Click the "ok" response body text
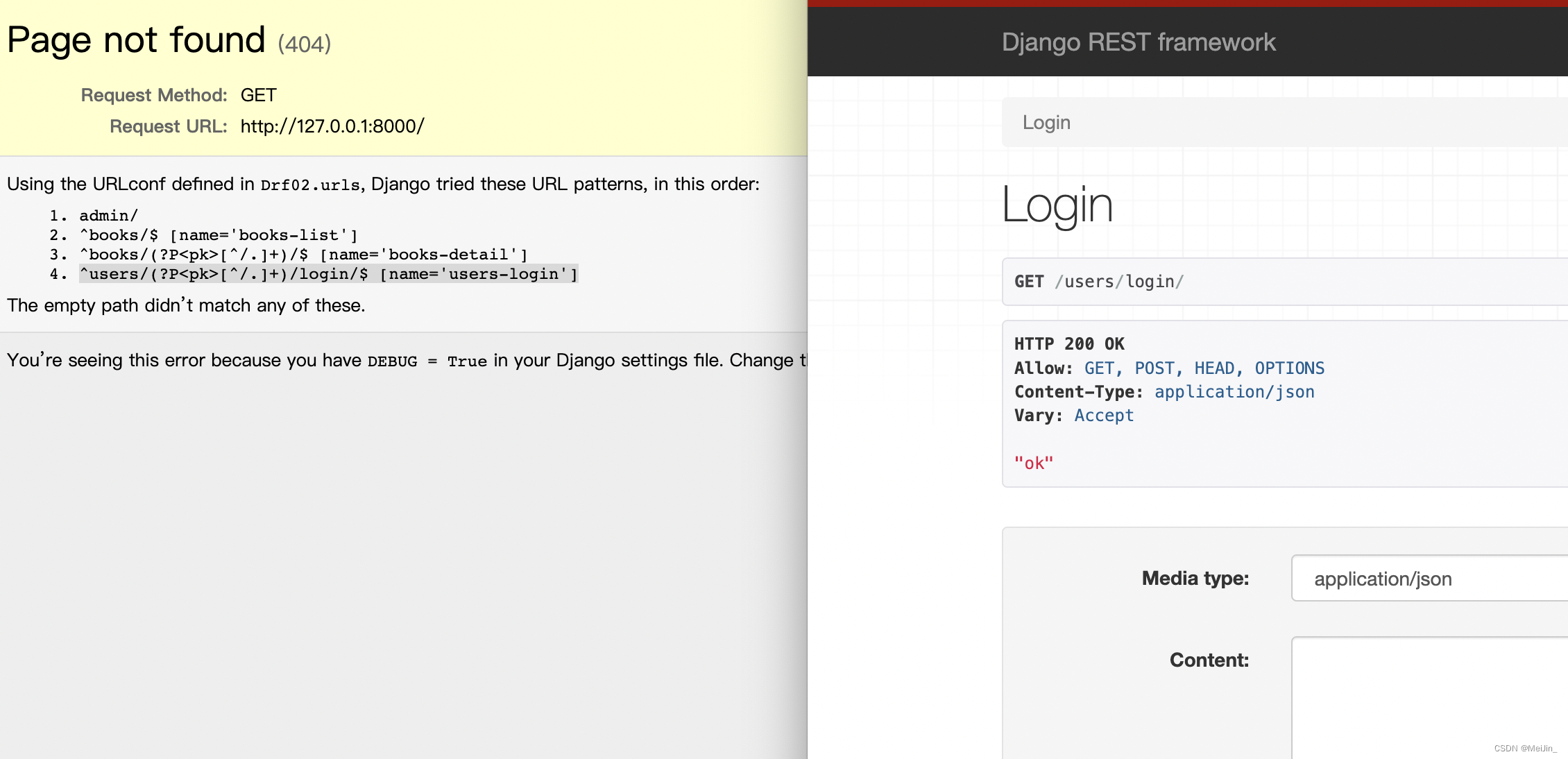 tap(1034, 463)
